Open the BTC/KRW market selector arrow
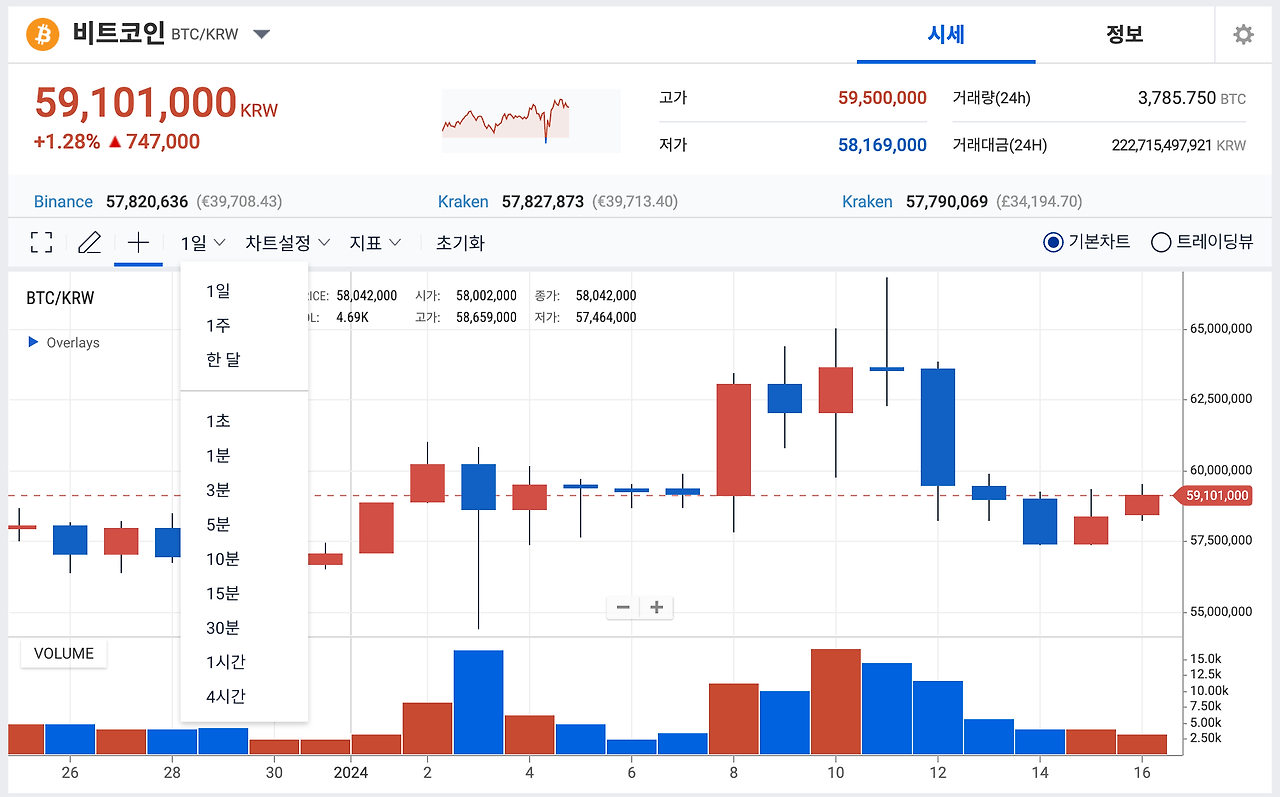This screenshot has height=797, width=1280. pyautogui.click(x=261, y=35)
